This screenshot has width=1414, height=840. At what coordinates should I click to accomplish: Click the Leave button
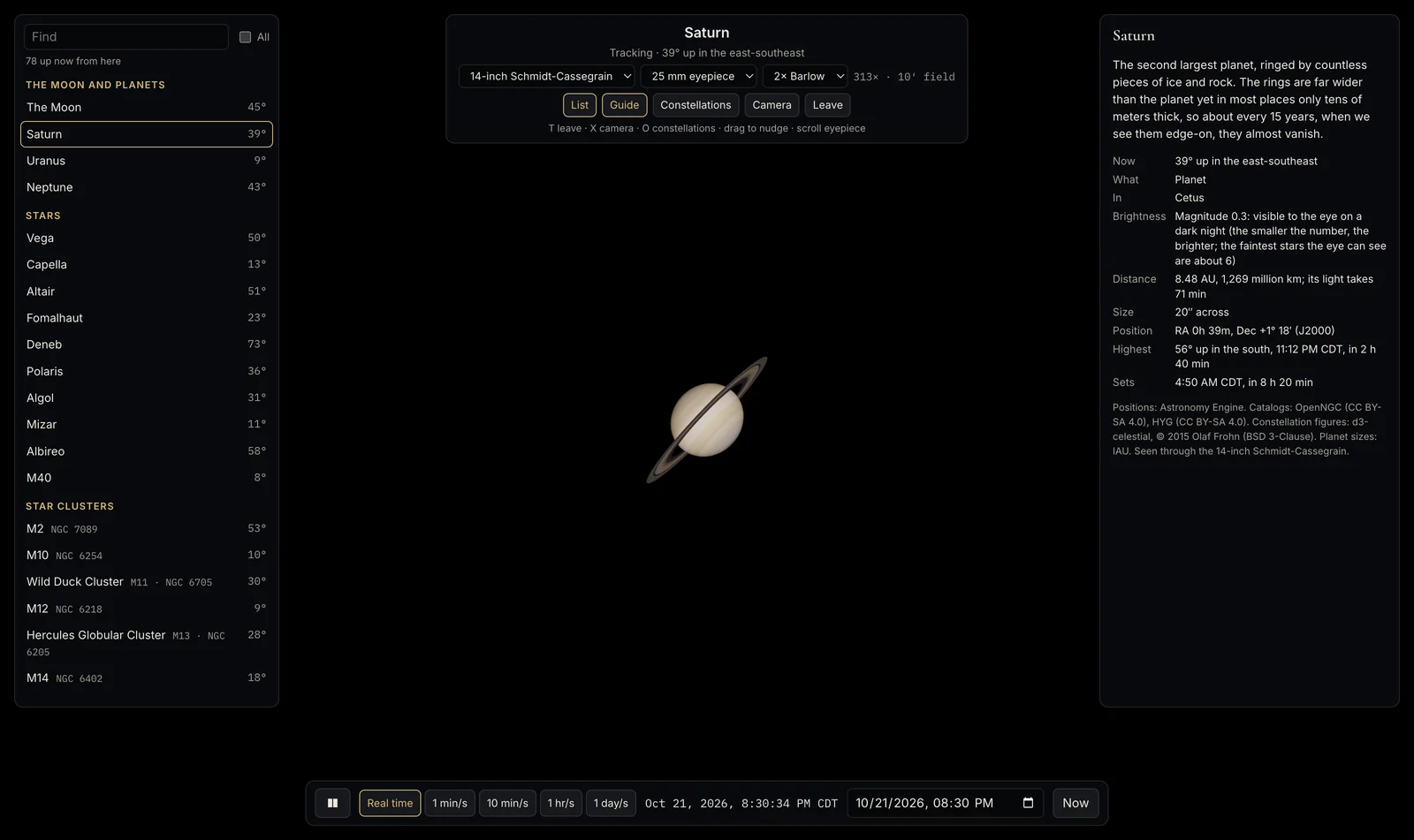point(827,105)
